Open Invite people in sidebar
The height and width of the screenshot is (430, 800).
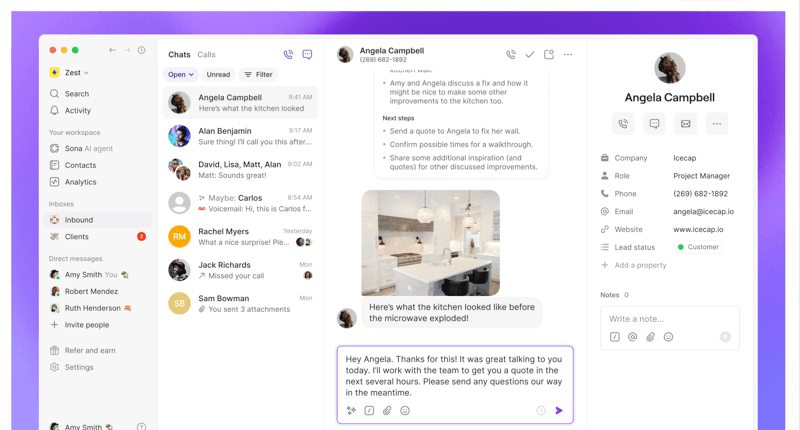point(86,325)
